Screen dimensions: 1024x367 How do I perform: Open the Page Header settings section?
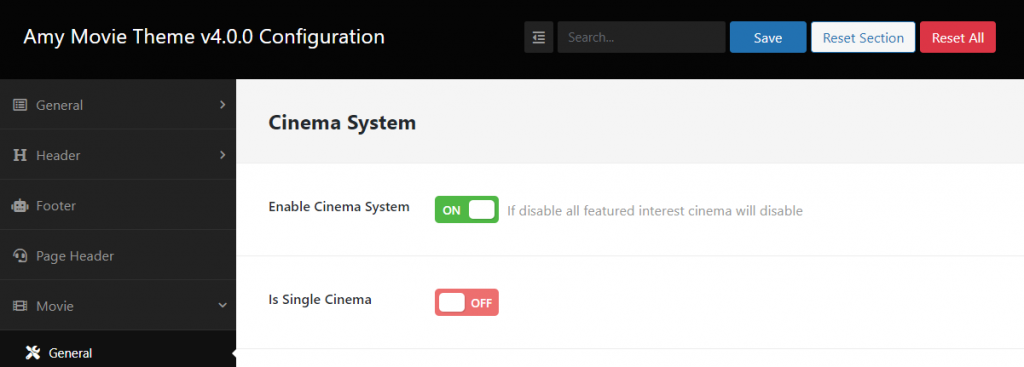(118, 255)
